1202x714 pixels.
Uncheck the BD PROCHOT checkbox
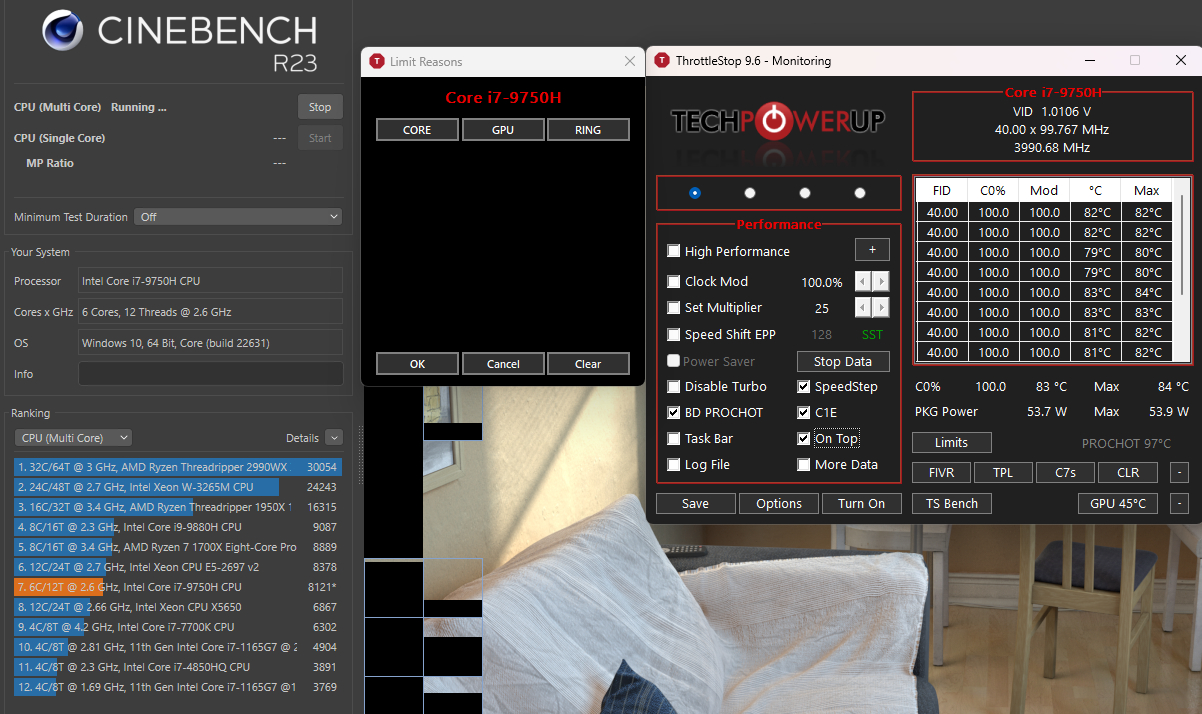coord(674,413)
